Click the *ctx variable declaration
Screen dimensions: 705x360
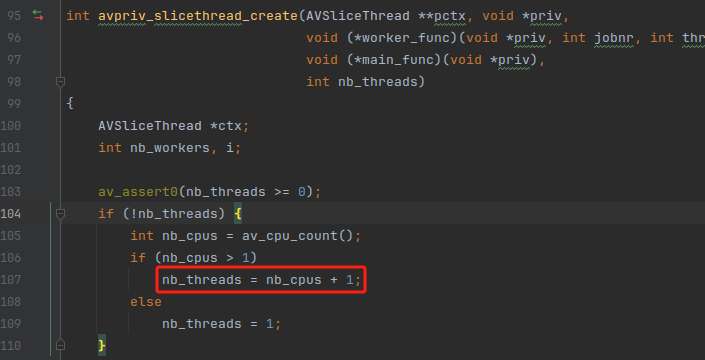coord(226,126)
